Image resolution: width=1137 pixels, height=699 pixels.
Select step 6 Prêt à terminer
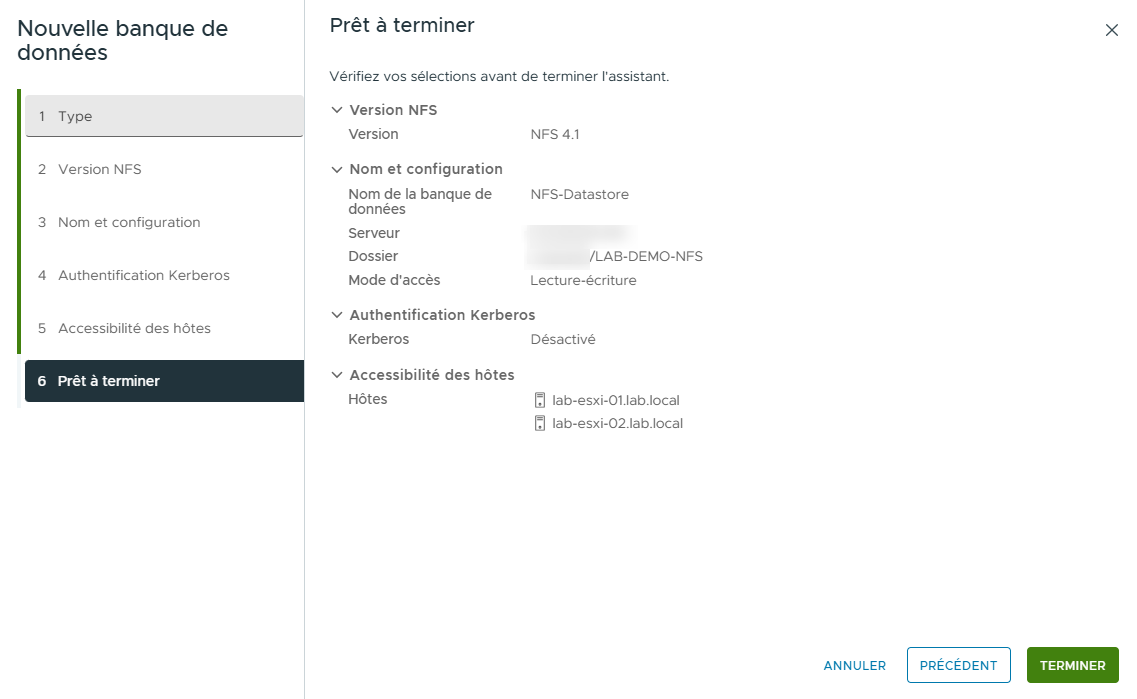[164, 381]
